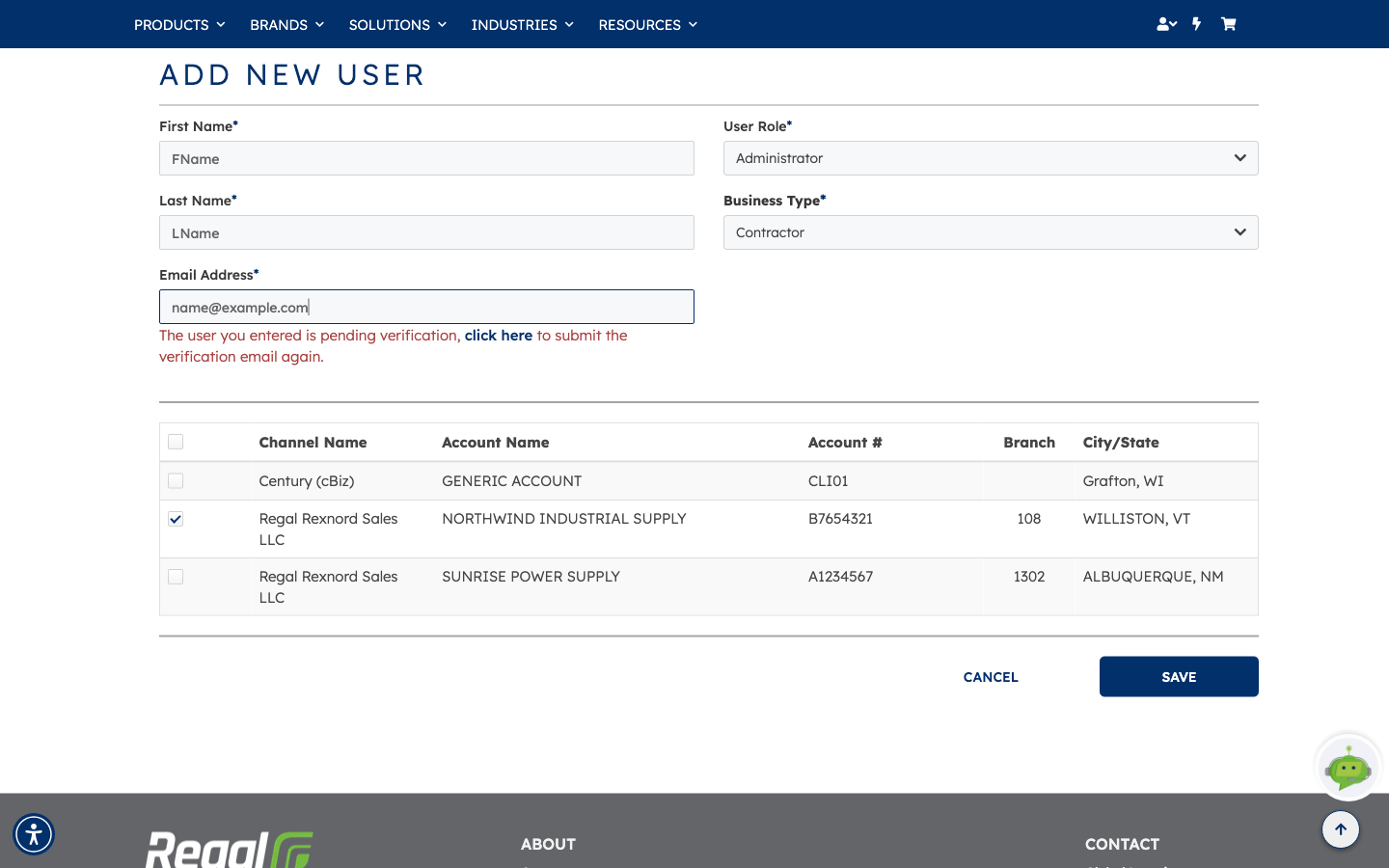Focus the First Name input field

(426, 158)
